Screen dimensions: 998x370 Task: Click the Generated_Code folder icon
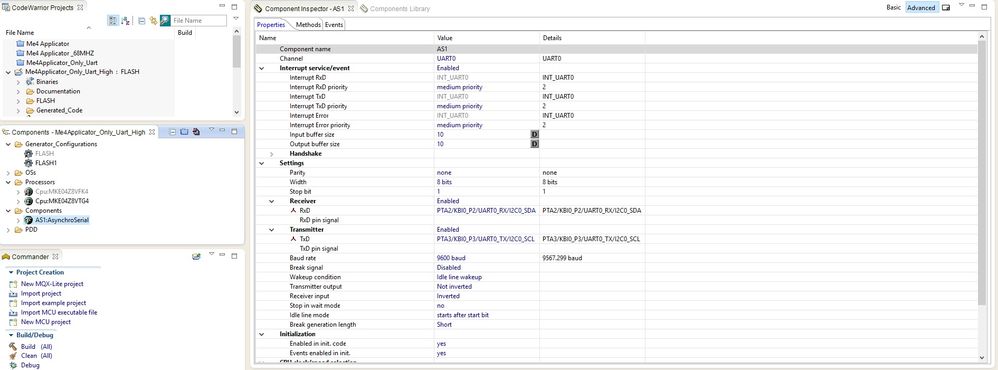[x=30, y=110]
